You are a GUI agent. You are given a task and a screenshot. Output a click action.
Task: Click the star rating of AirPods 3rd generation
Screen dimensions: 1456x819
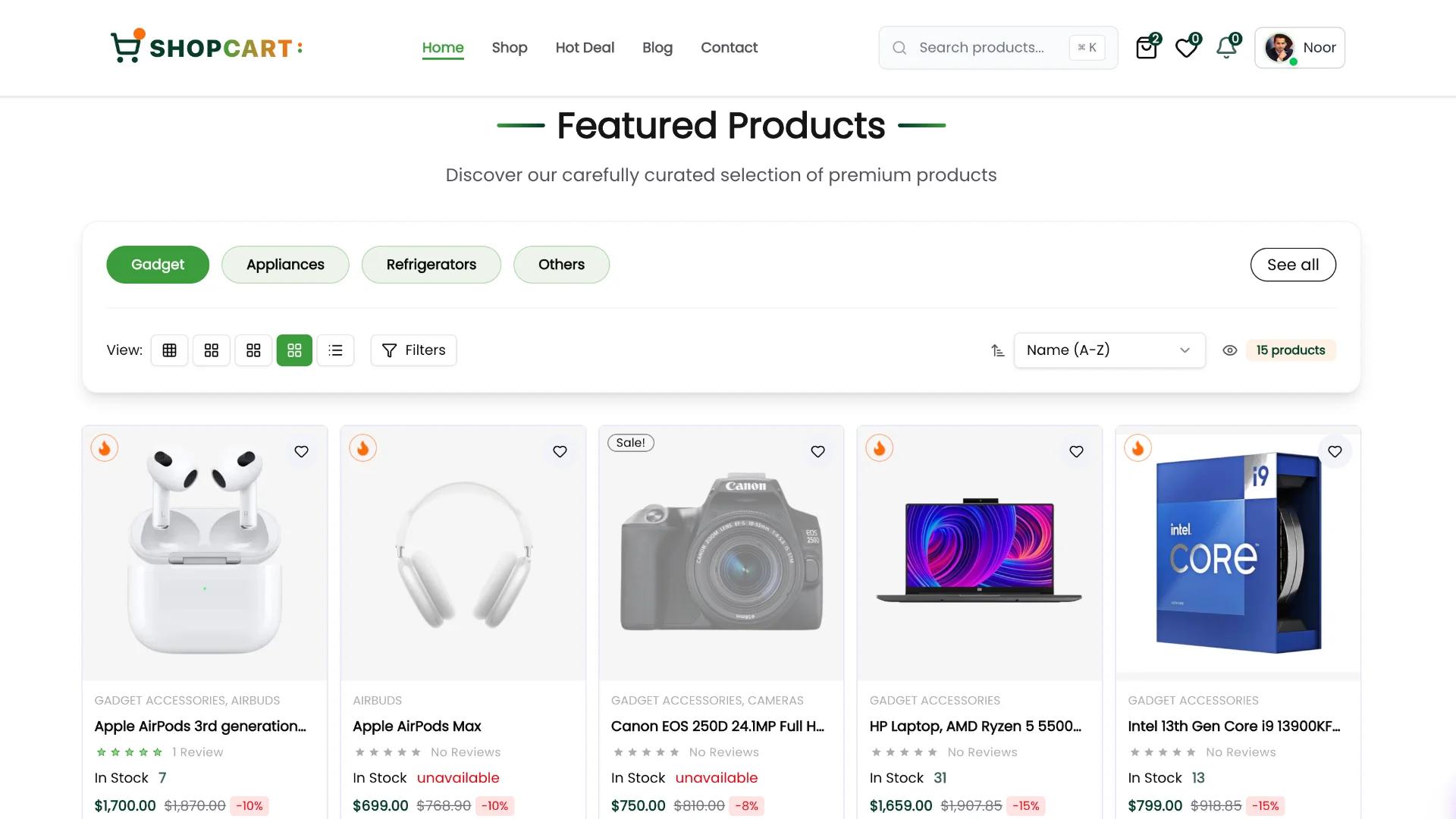[130, 752]
